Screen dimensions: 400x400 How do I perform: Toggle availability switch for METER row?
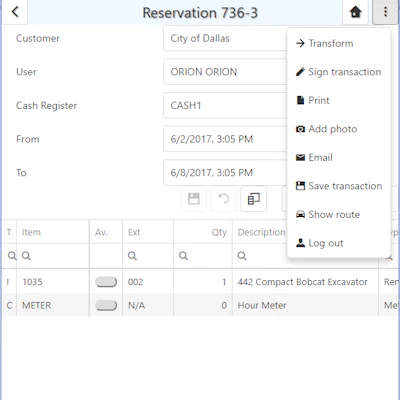tap(106, 305)
